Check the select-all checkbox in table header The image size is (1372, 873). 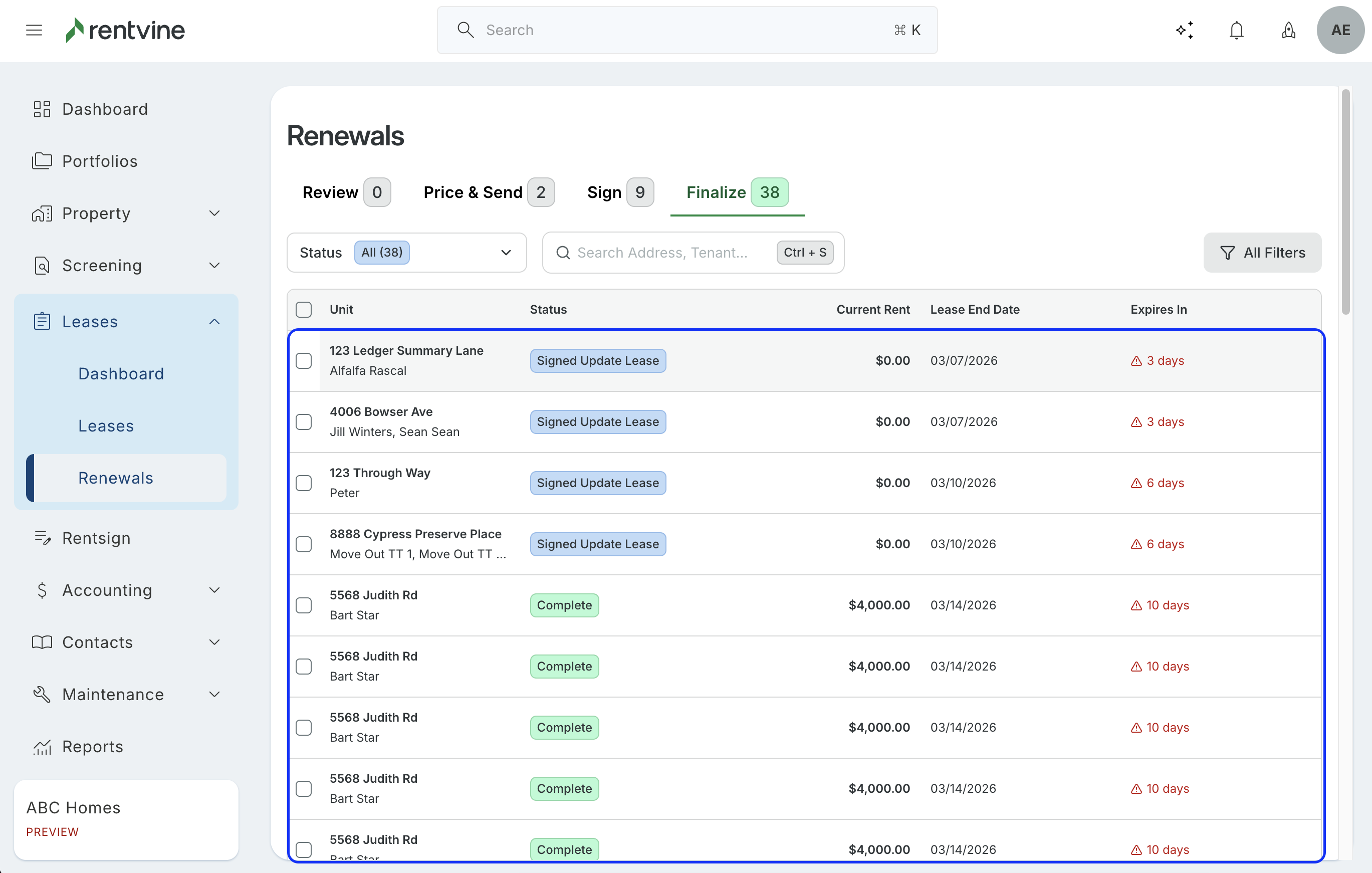click(304, 309)
